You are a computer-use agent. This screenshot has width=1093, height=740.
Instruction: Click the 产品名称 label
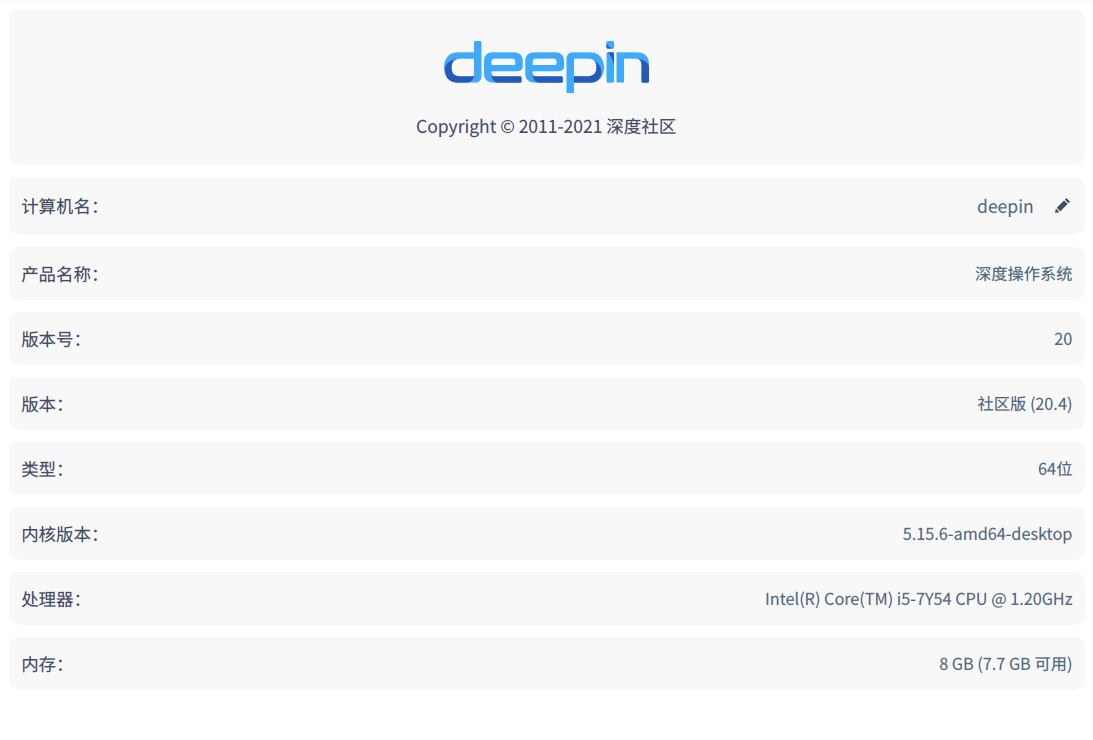pyautogui.click(x=60, y=274)
